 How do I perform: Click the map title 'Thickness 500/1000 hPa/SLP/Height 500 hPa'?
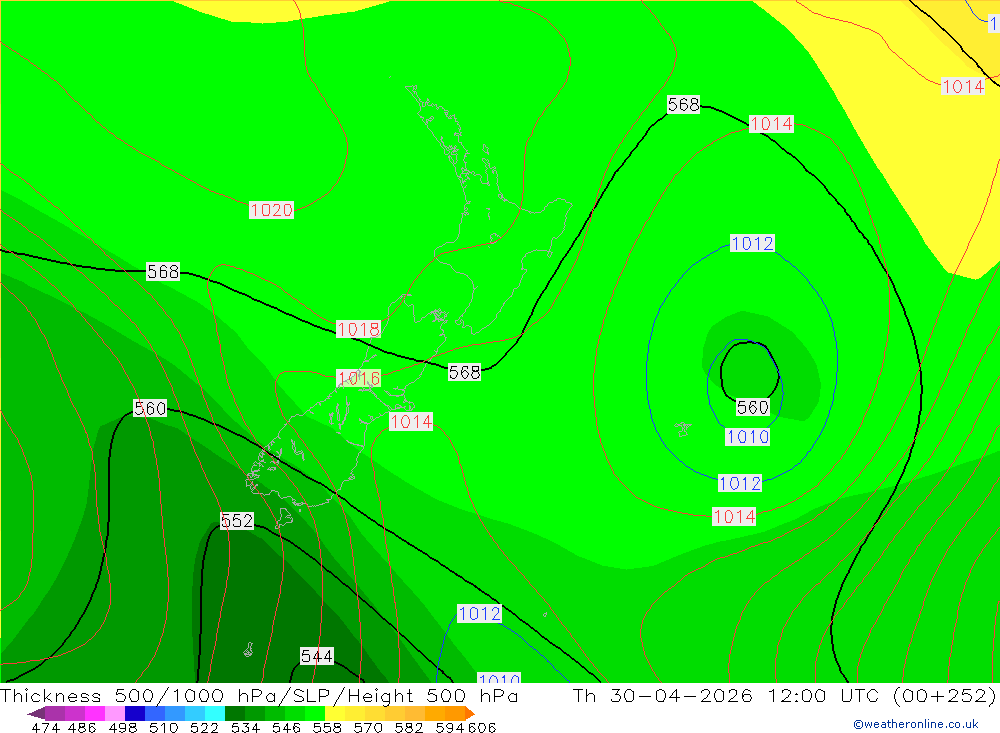[x=259, y=695]
